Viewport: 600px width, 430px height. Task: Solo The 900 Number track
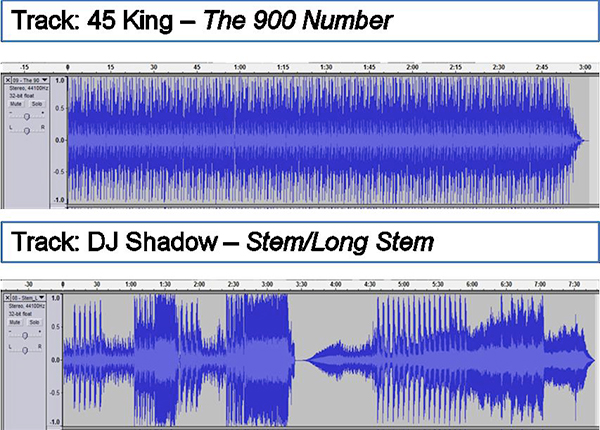36,102
